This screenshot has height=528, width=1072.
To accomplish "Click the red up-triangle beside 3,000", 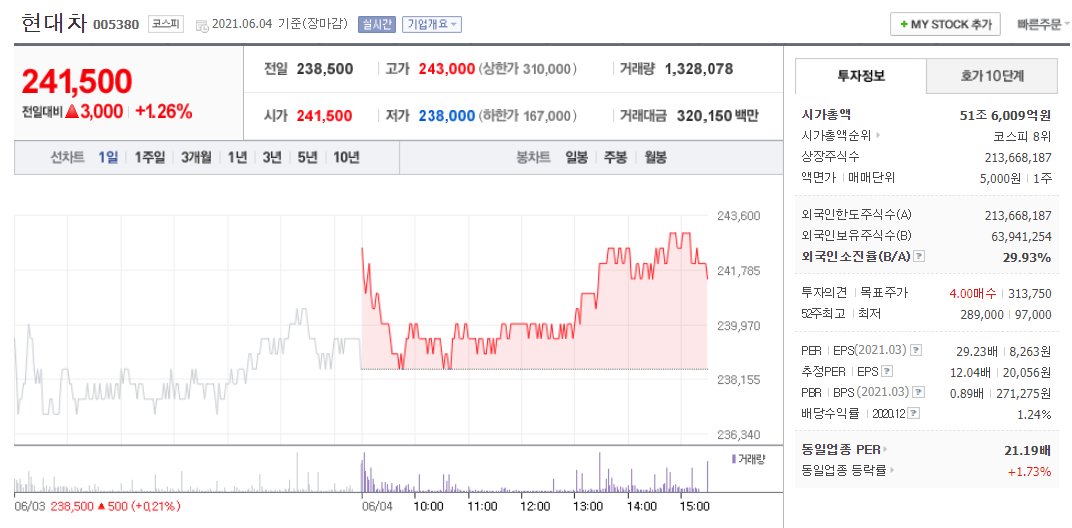I will 72,111.
